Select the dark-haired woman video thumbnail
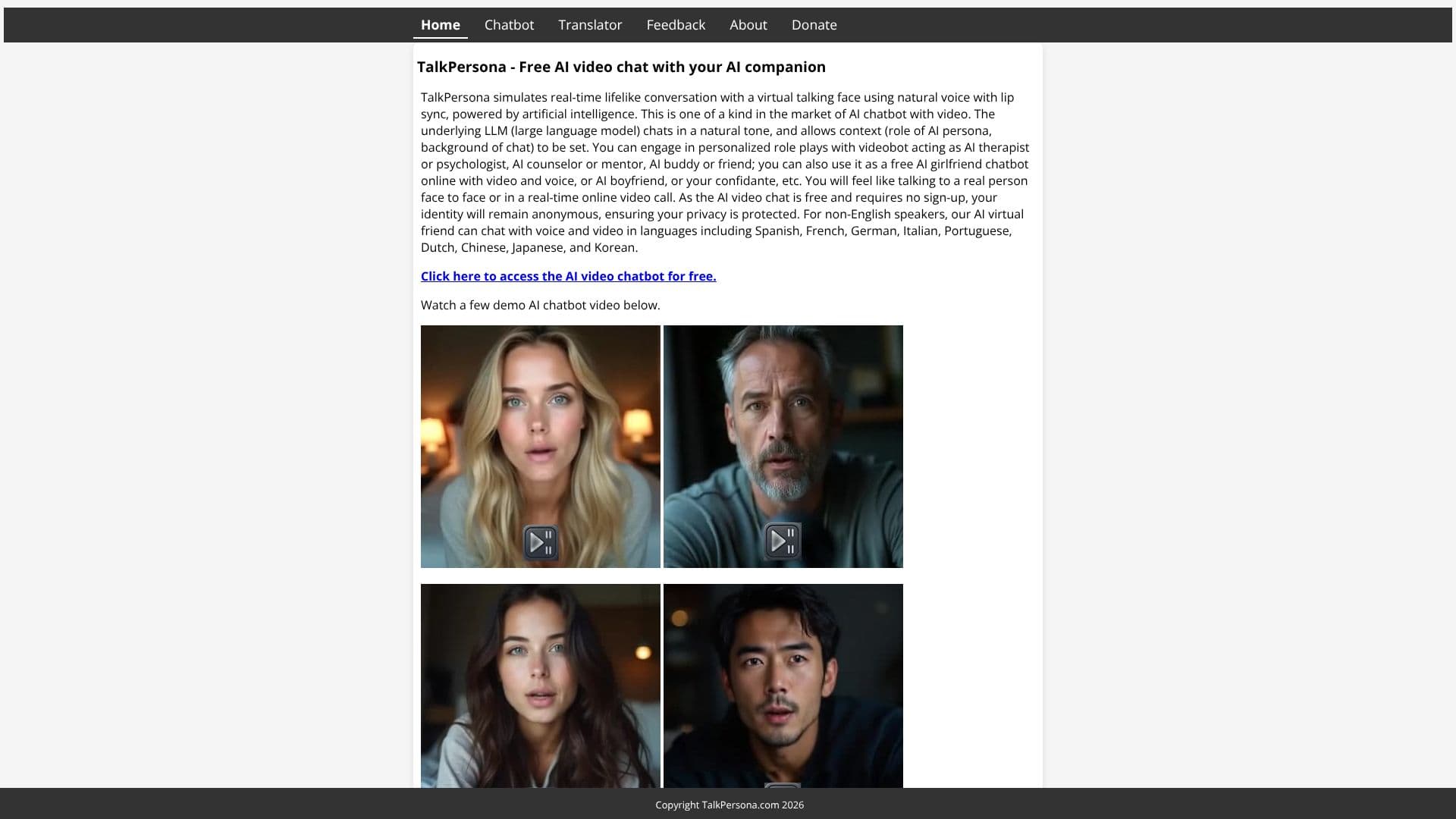1456x819 pixels. coord(541,686)
